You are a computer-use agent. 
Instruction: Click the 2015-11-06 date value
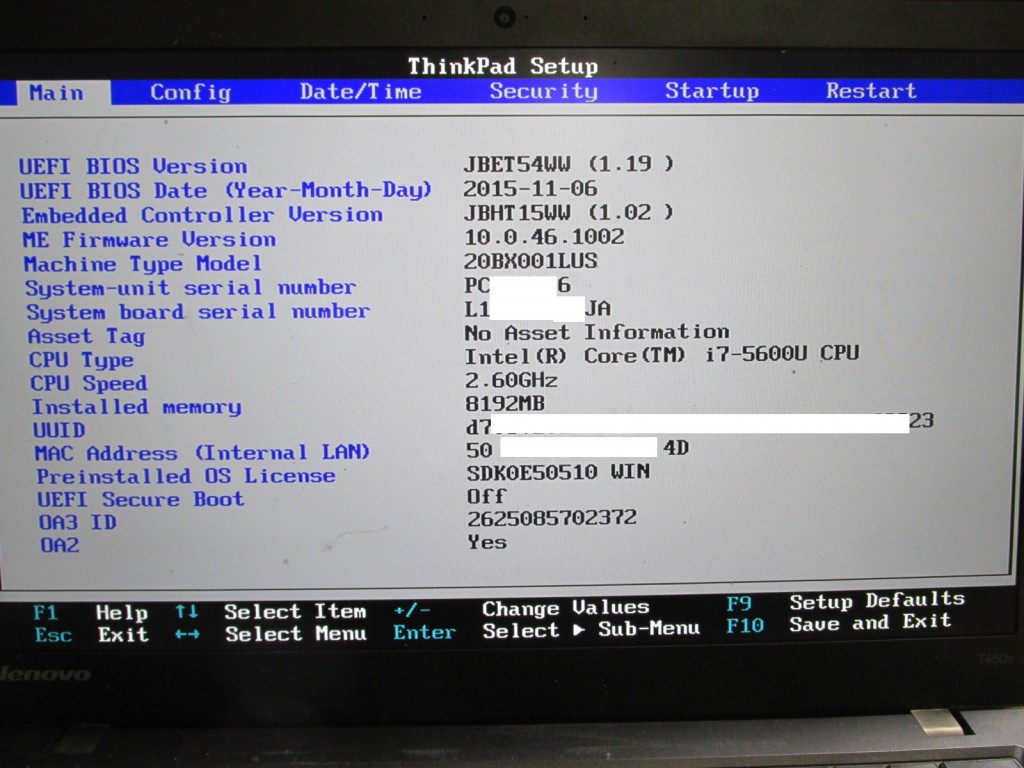pos(530,188)
